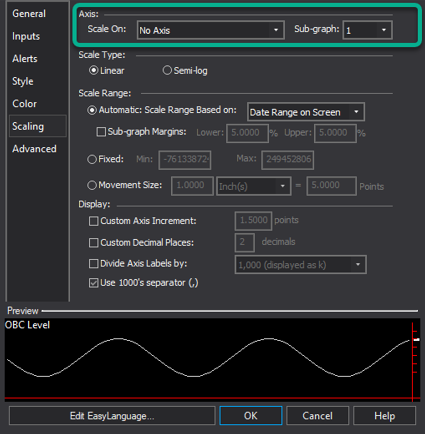Open the Advanced tab

click(34, 149)
